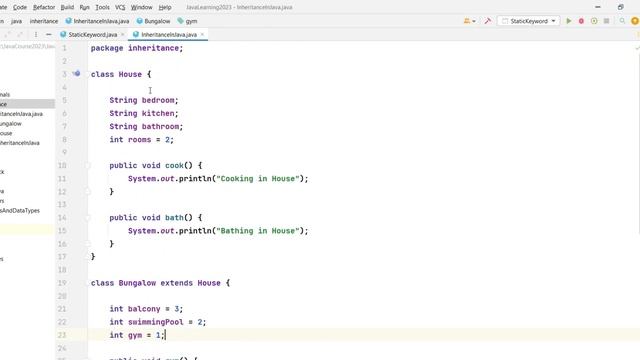Click the orange IDE update icon

click(635, 21)
